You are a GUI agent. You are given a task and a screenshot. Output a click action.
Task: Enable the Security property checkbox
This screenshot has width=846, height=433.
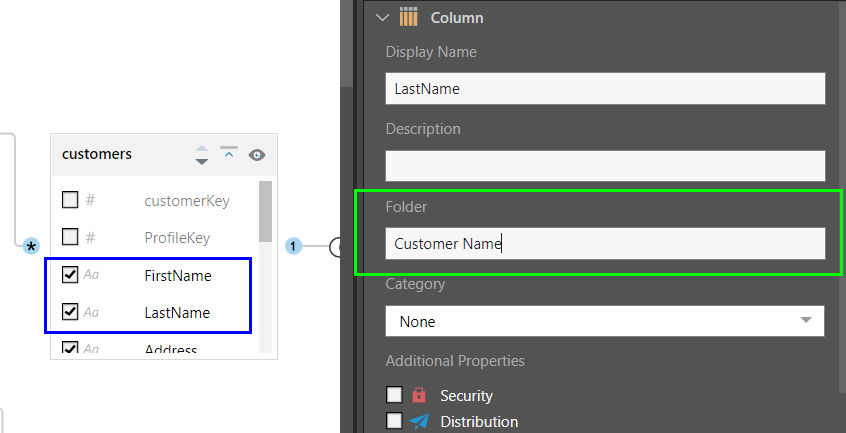[x=394, y=395]
